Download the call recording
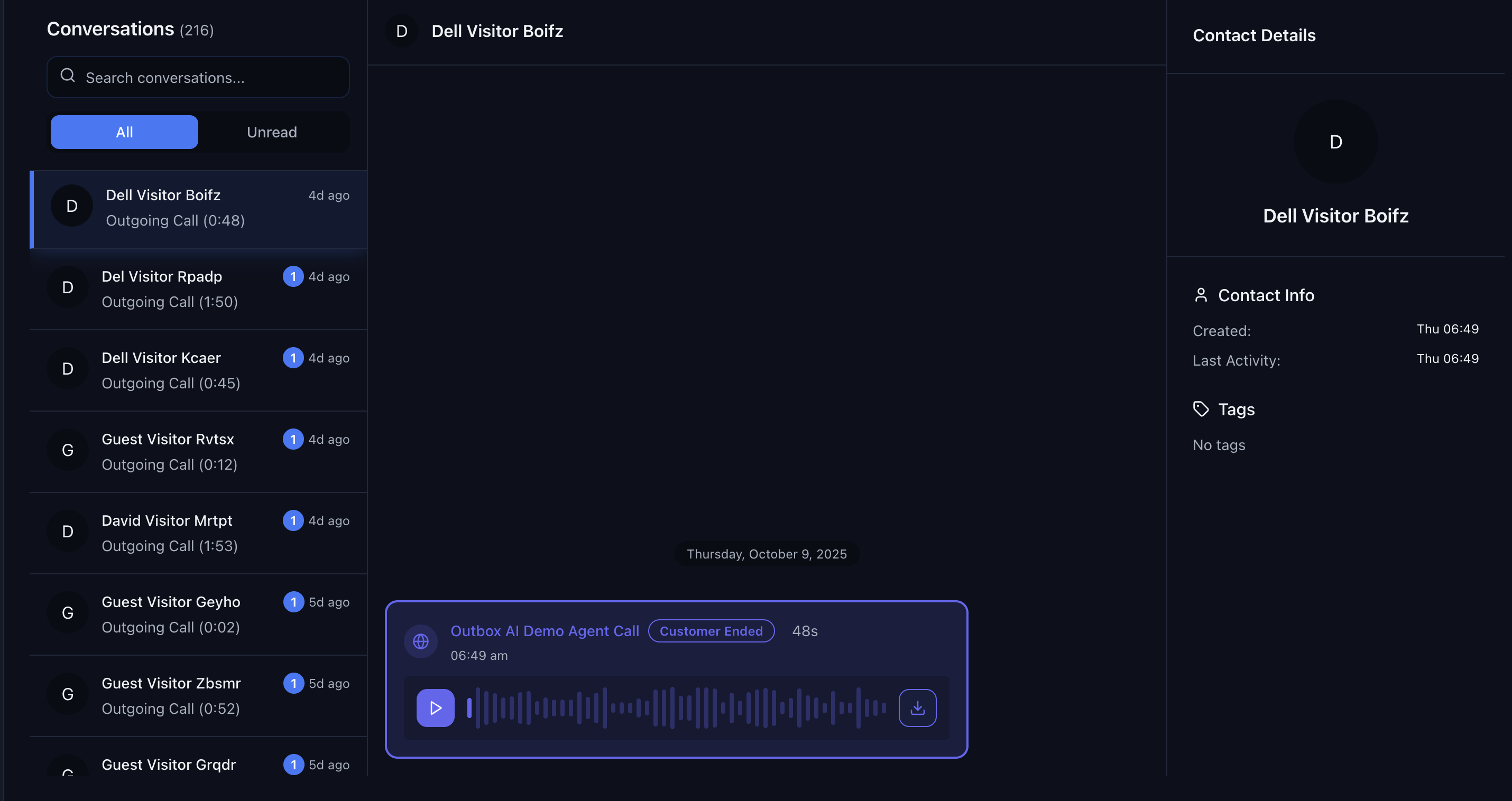This screenshot has height=801, width=1512. tap(917, 707)
